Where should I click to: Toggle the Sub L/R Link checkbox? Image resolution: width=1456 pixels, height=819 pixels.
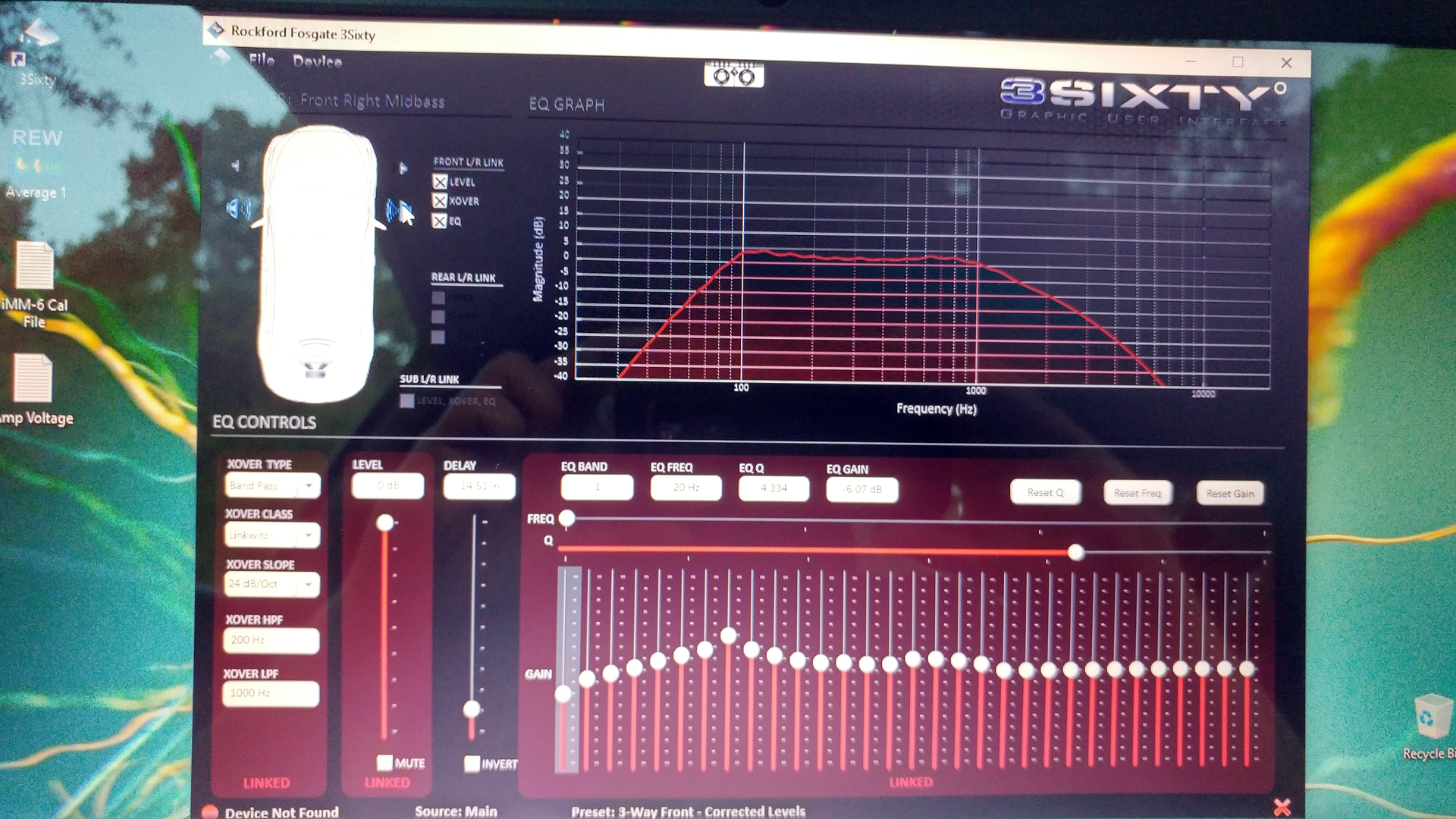[x=407, y=400]
